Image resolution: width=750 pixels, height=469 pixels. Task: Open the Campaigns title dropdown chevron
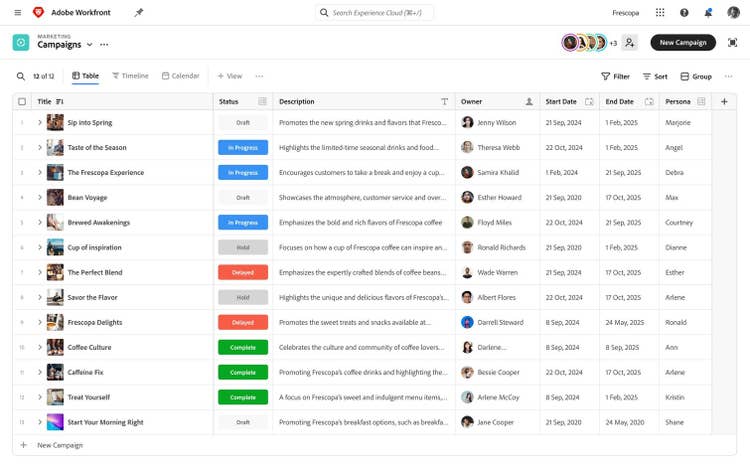[x=89, y=45]
